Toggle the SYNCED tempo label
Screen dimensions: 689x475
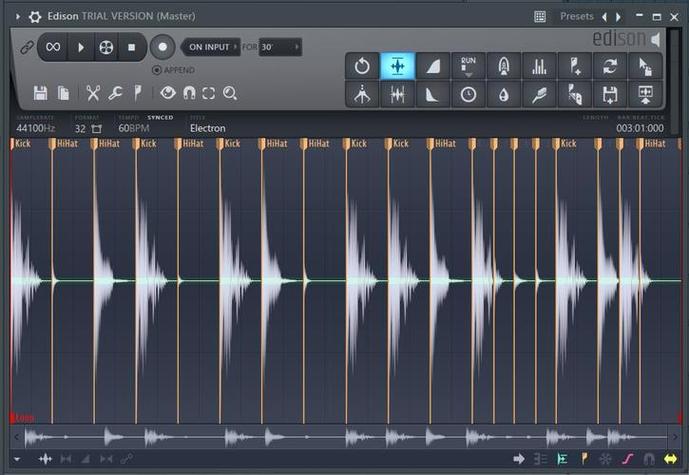coord(160,117)
